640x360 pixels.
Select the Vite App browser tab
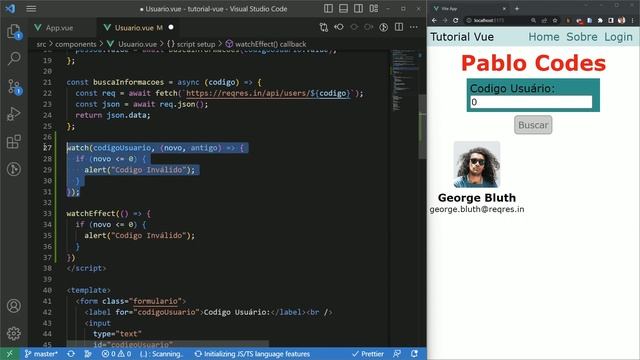469,8
